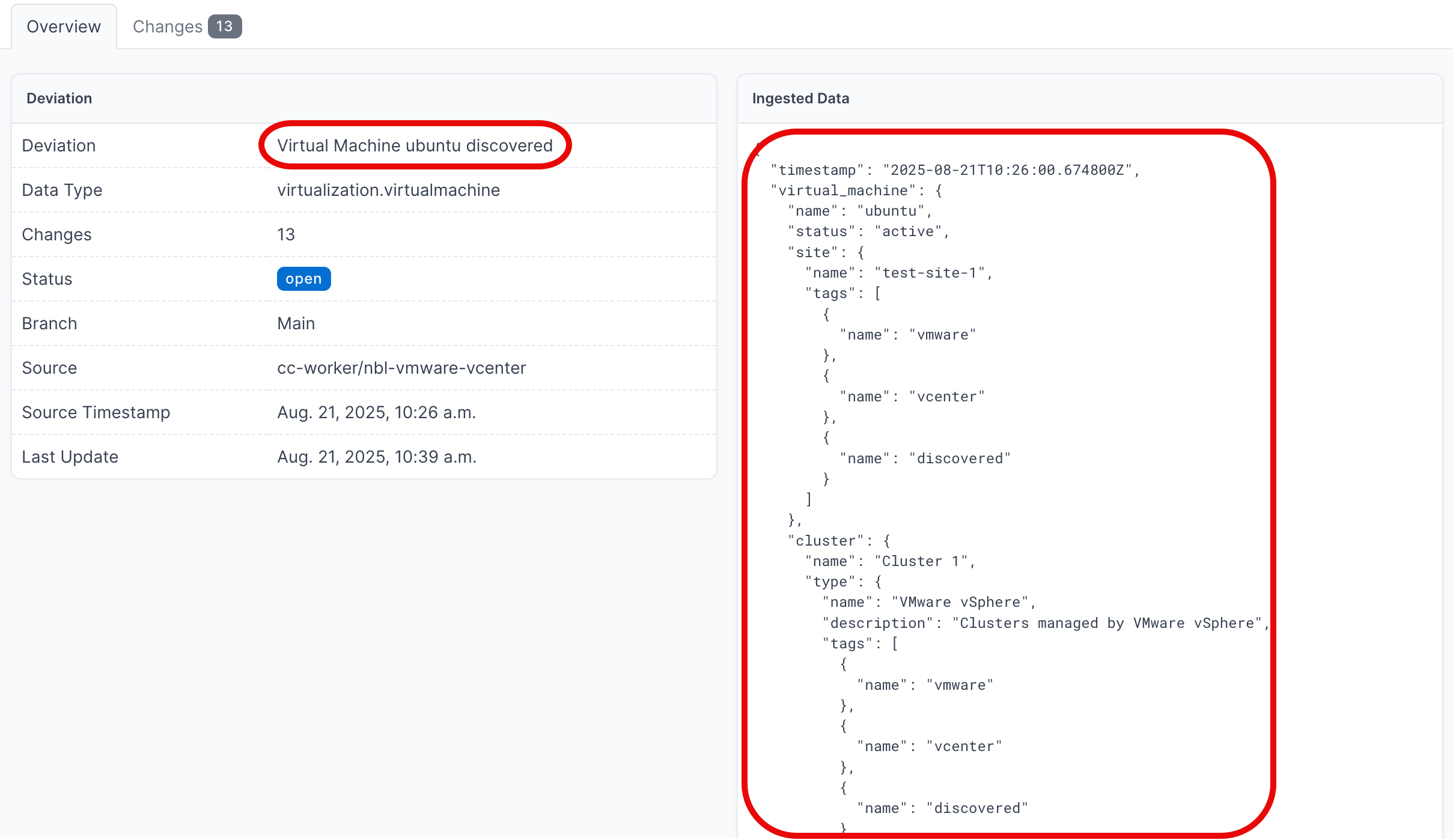Click the open status badge
The width and height of the screenshot is (1453, 840).
303,279
